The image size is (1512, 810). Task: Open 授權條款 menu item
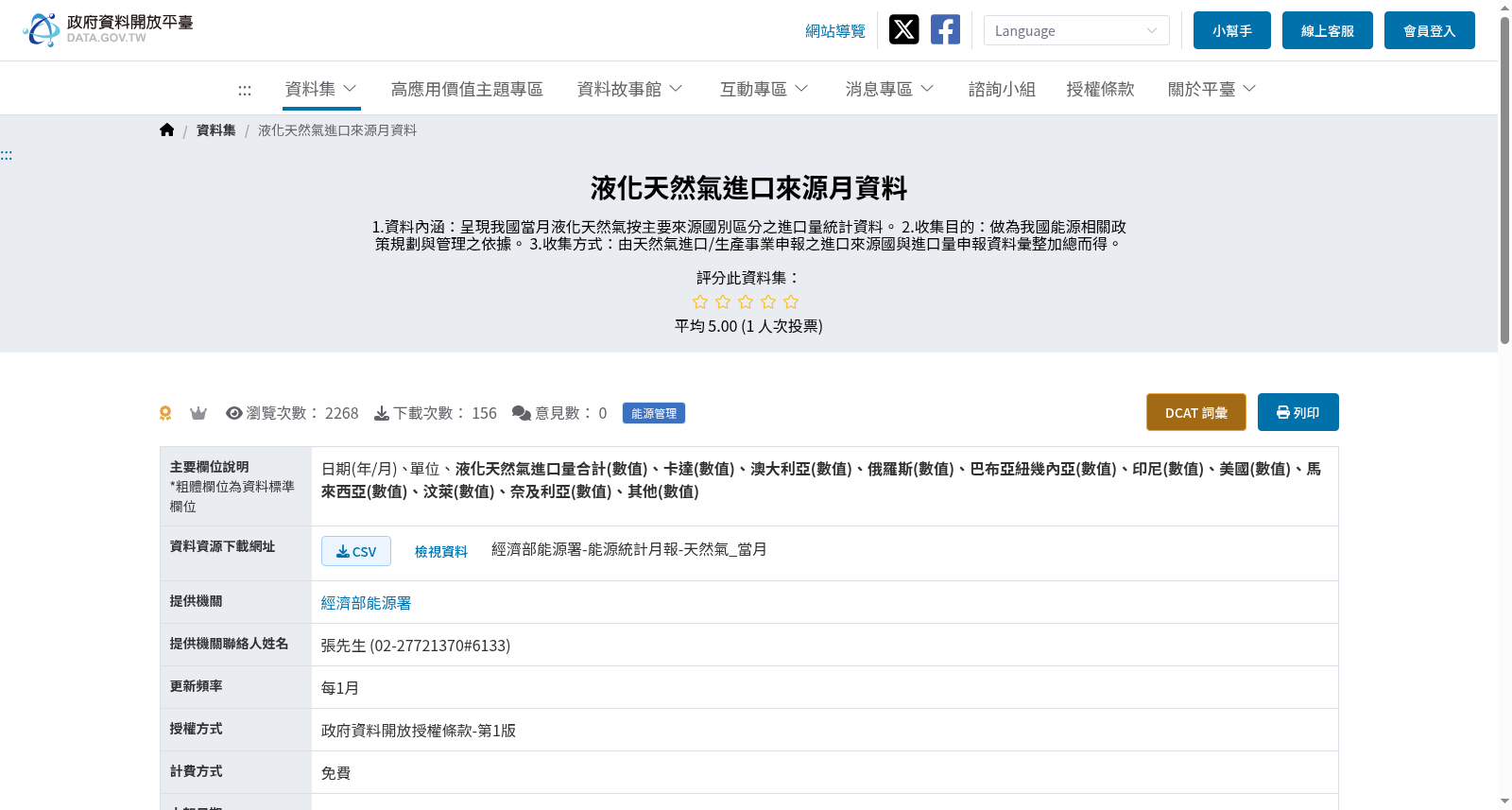click(x=1100, y=89)
